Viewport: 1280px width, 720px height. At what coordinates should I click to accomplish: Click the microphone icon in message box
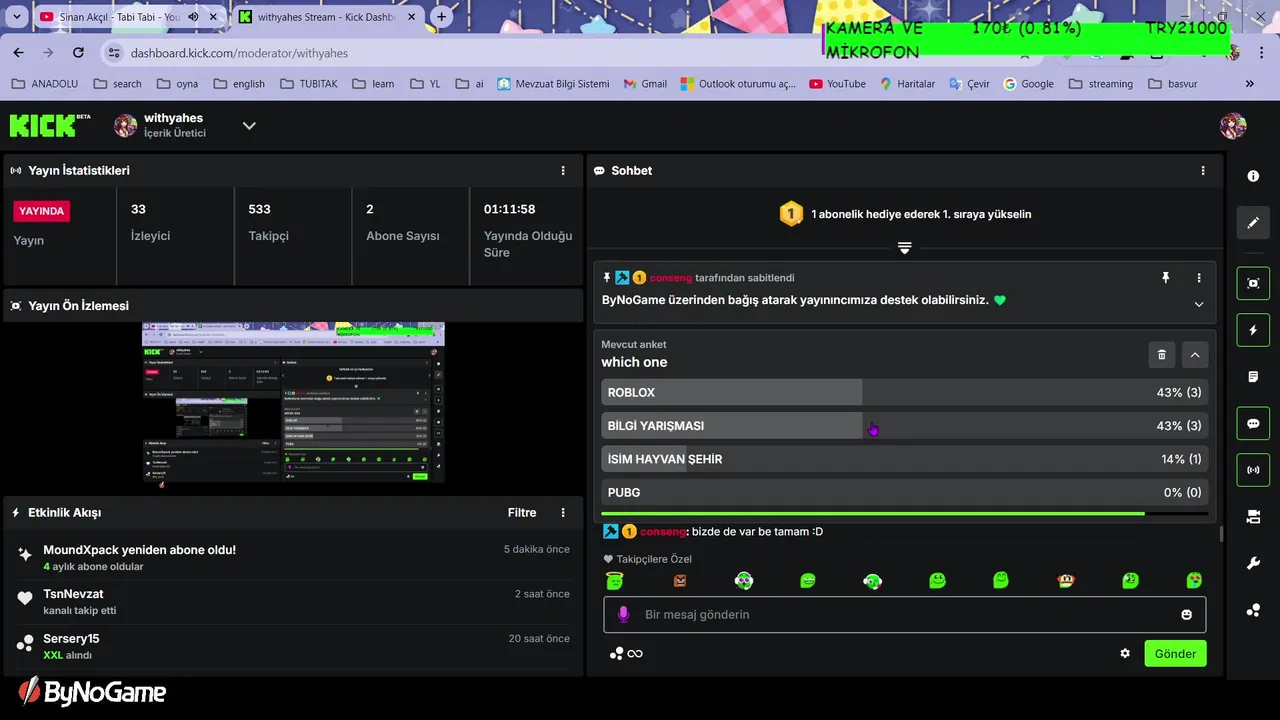(623, 614)
